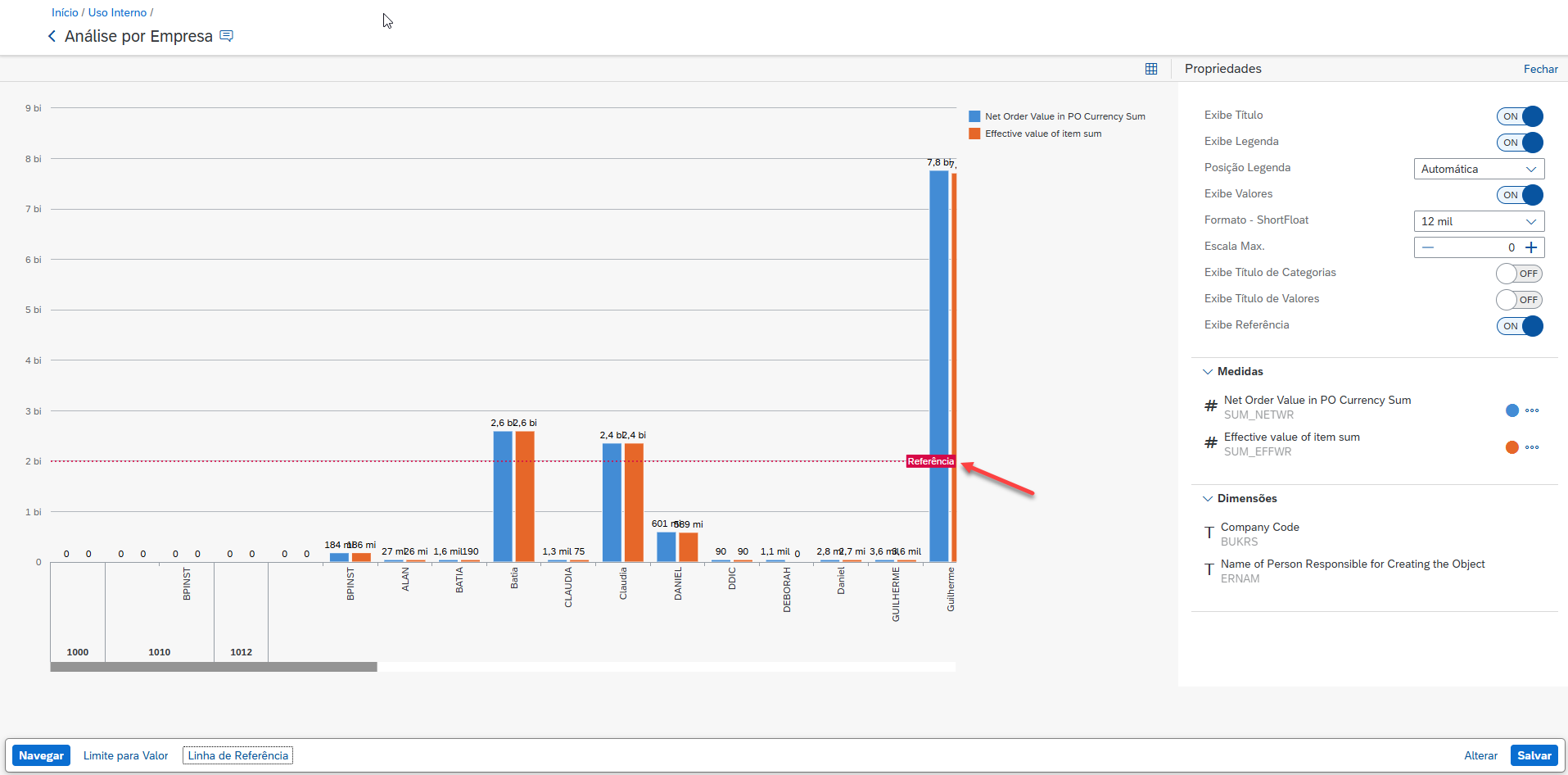Click the minus icon in Escala Max.
The height and width of the screenshot is (775, 1568).
coord(1428,247)
